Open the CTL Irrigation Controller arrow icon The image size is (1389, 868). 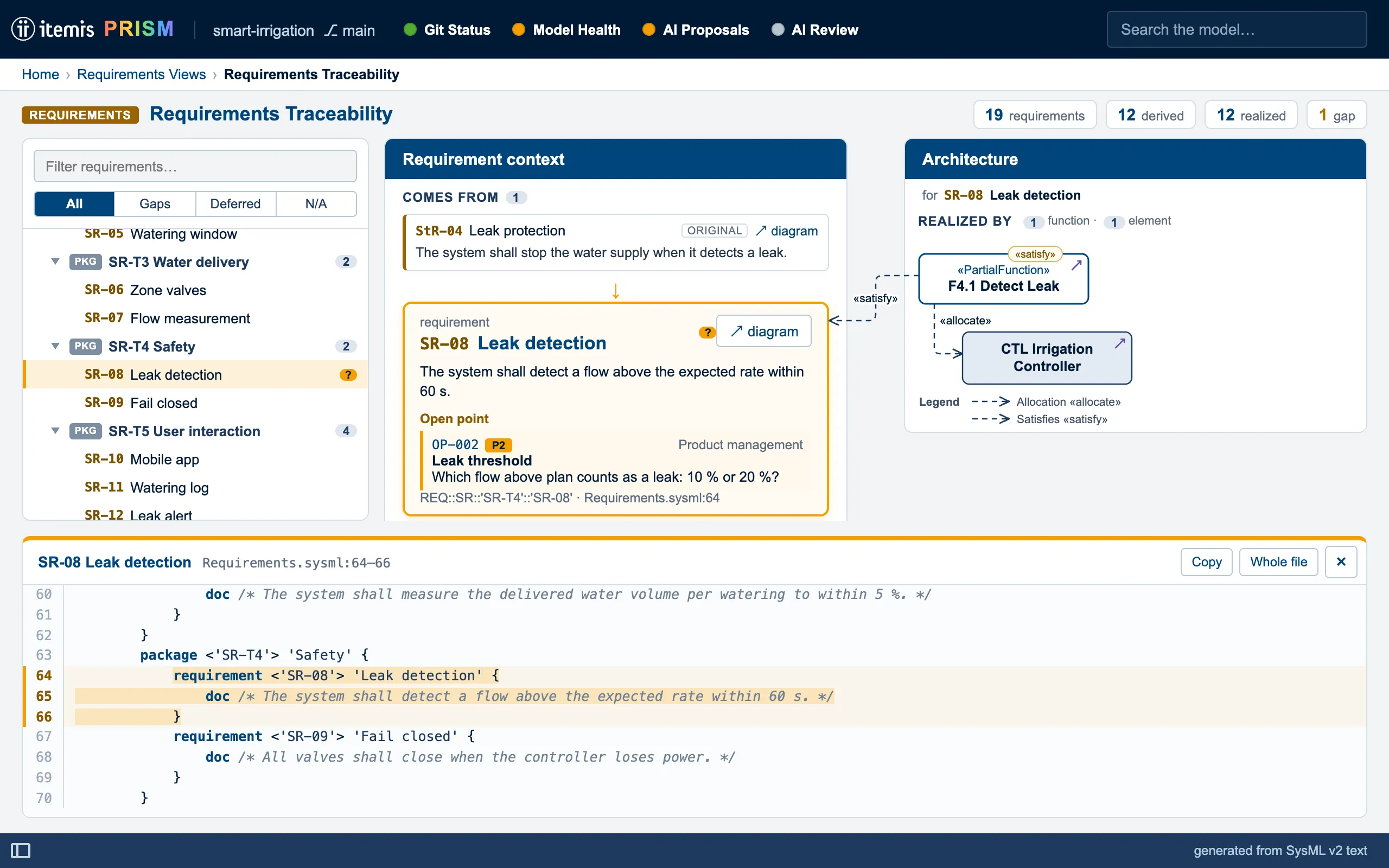click(x=1120, y=343)
